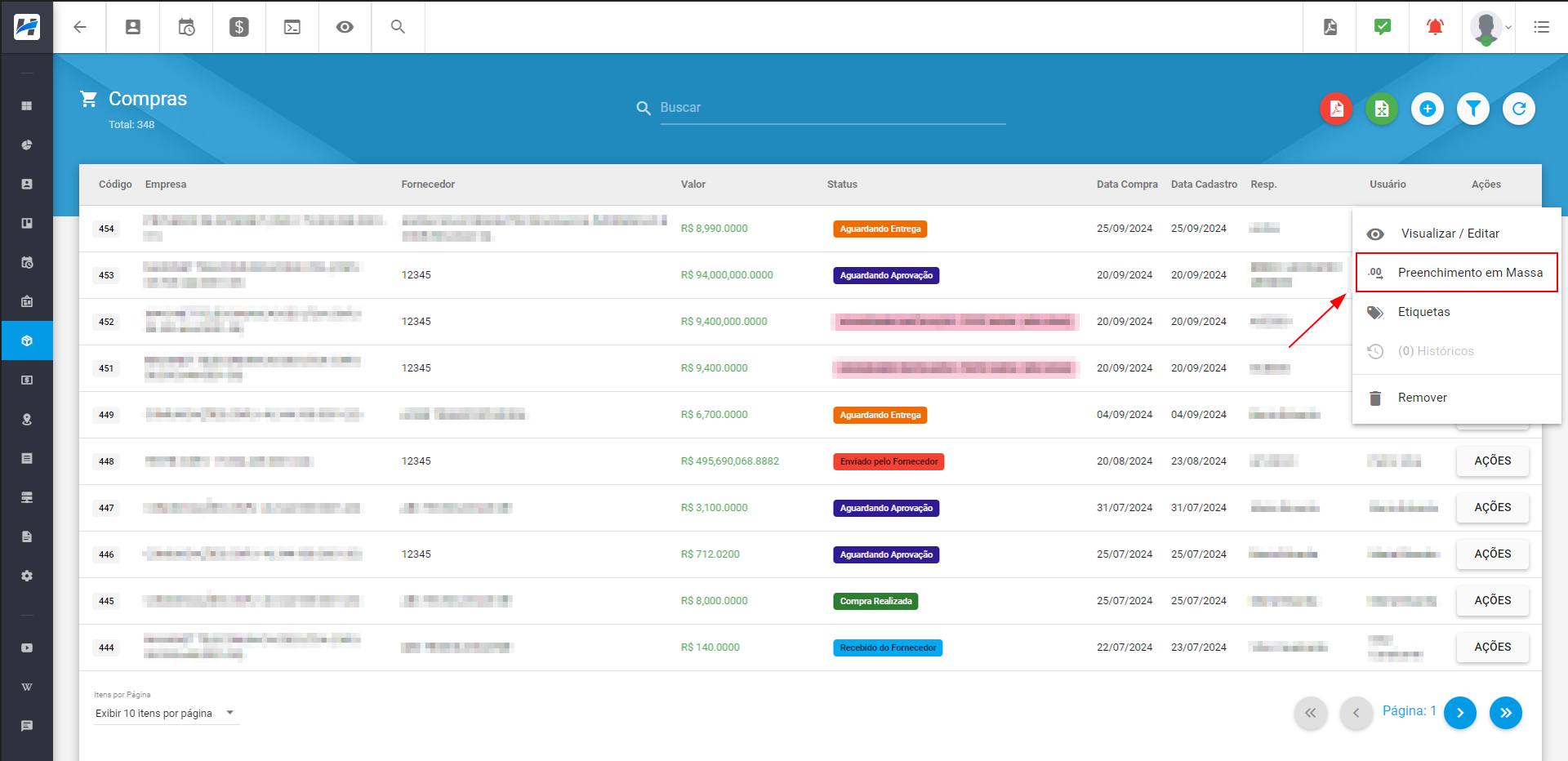Image resolution: width=1568 pixels, height=761 pixels.
Task: Select Preenchimento em Massa menu entry
Action: (1456, 273)
